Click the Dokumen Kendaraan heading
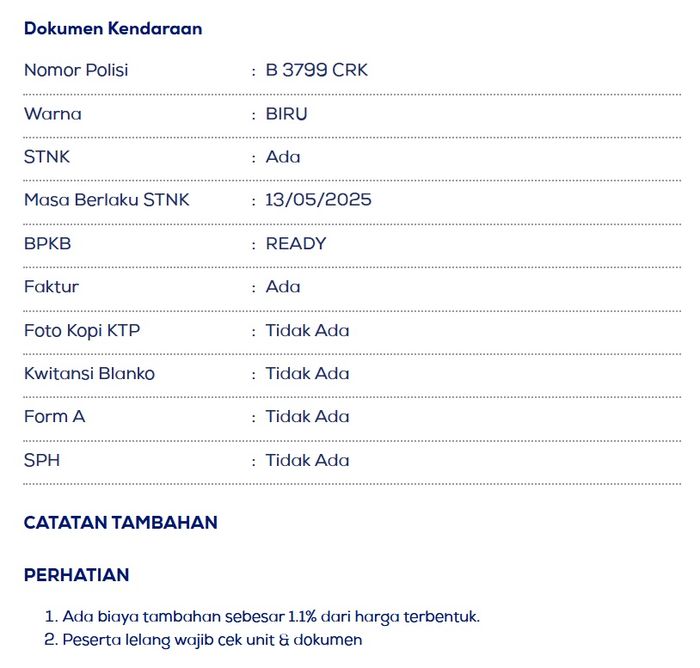The height and width of the screenshot is (668, 700). [x=113, y=28]
